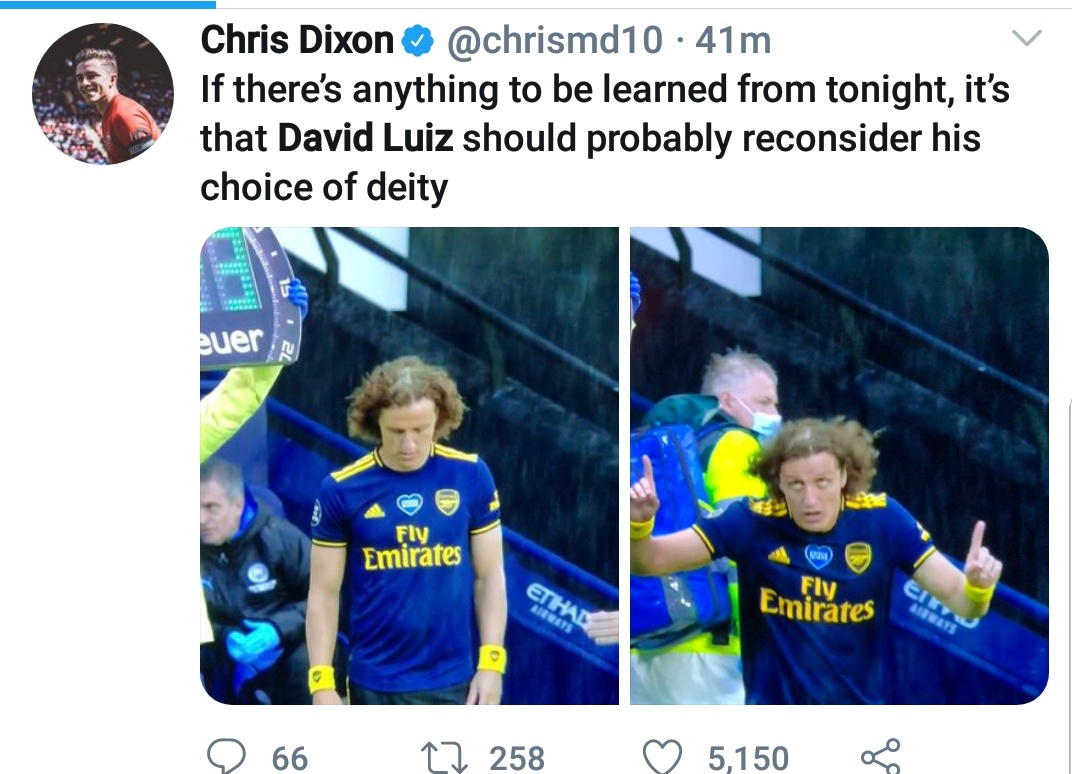The image size is (1072, 774).
Task: Open the left photo of player looking down
Action: (x=410, y=466)
